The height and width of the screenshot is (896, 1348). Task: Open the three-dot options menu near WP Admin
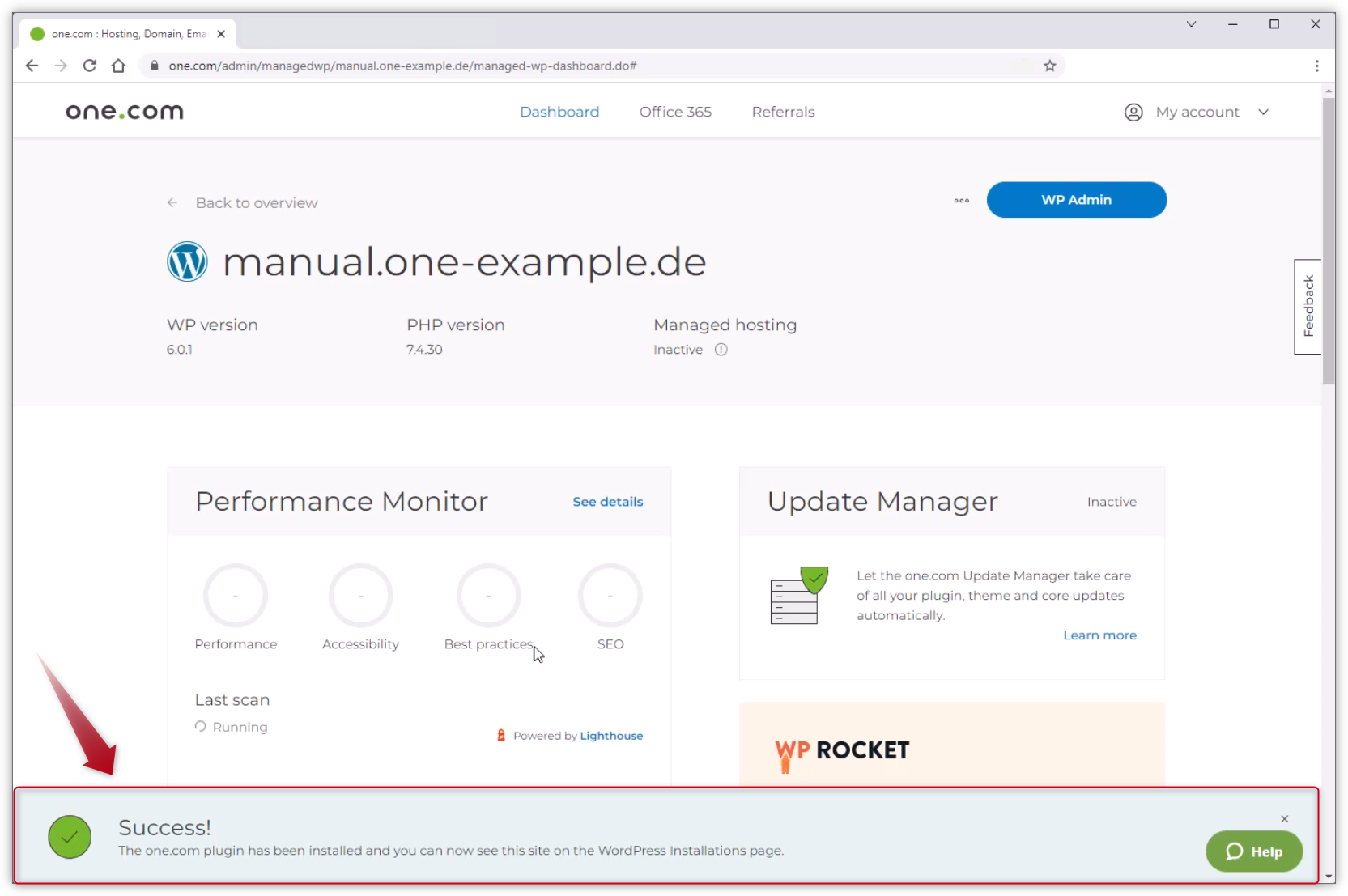point(960,201)
